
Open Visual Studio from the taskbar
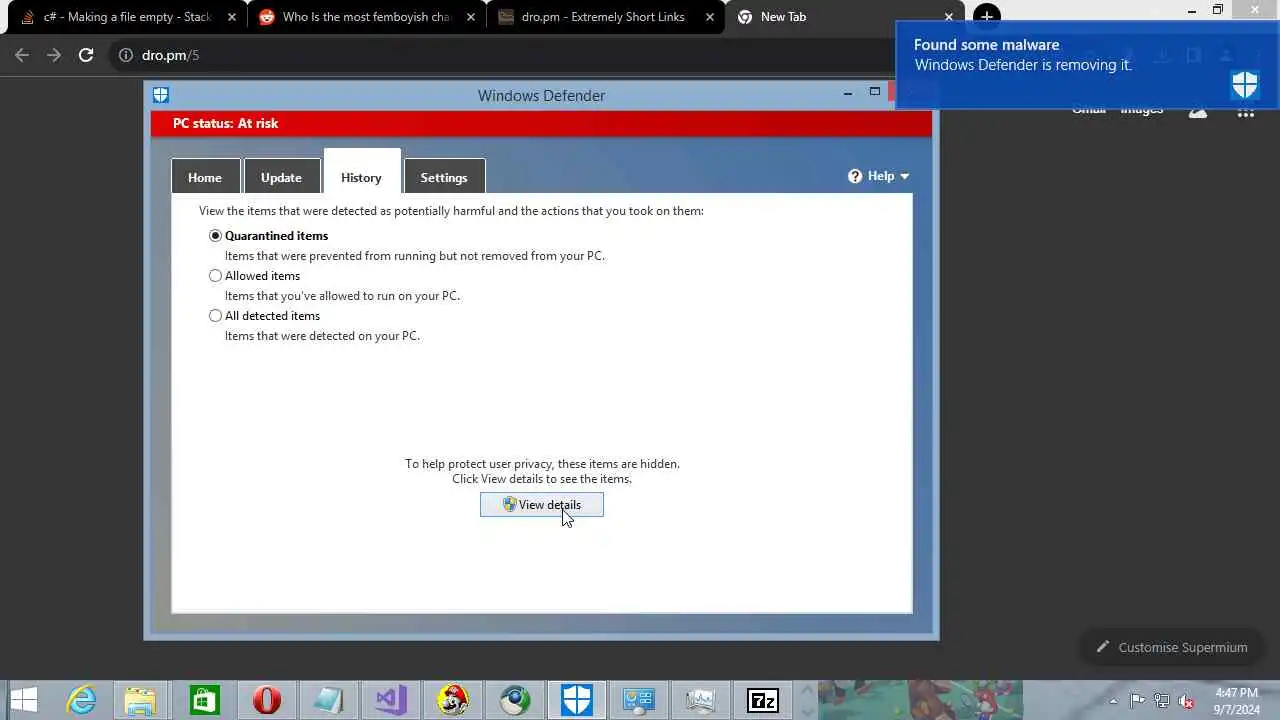(390, 701)
